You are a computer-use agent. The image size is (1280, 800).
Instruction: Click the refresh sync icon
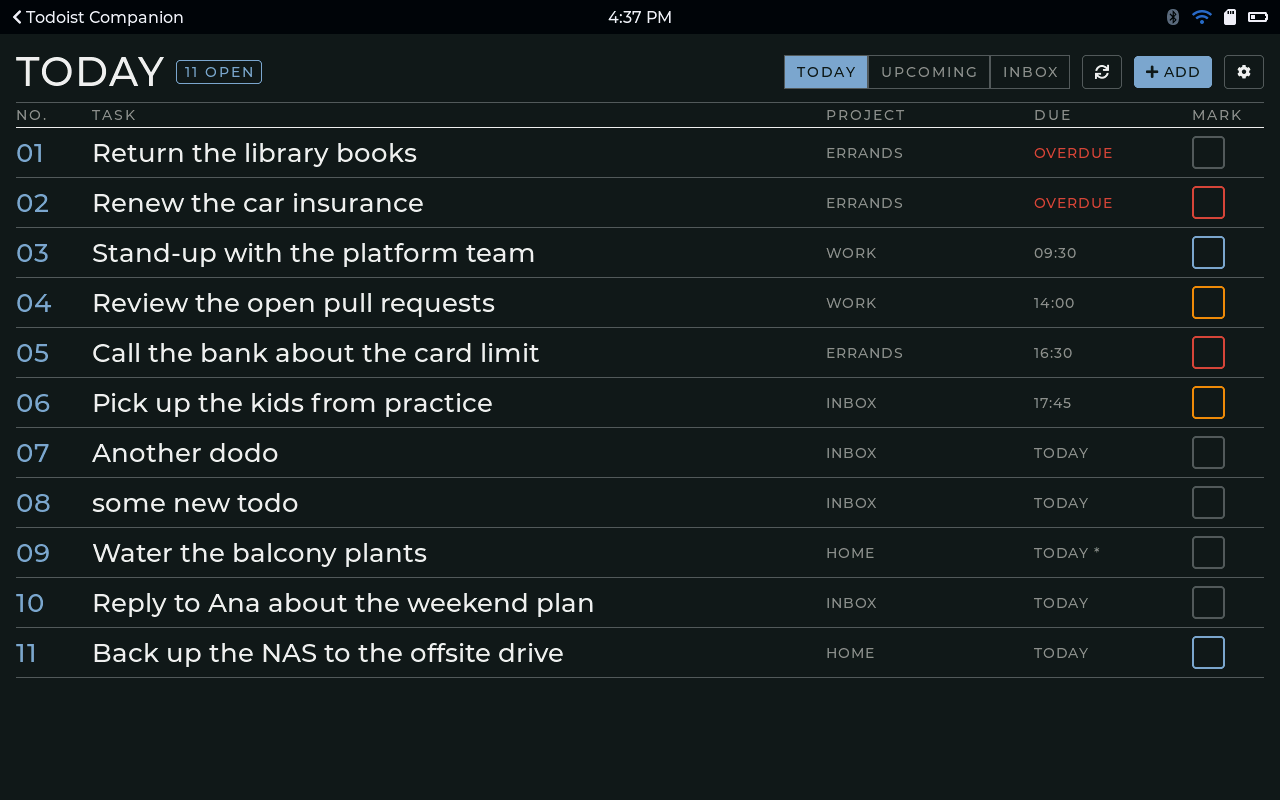coord(1102,72)
